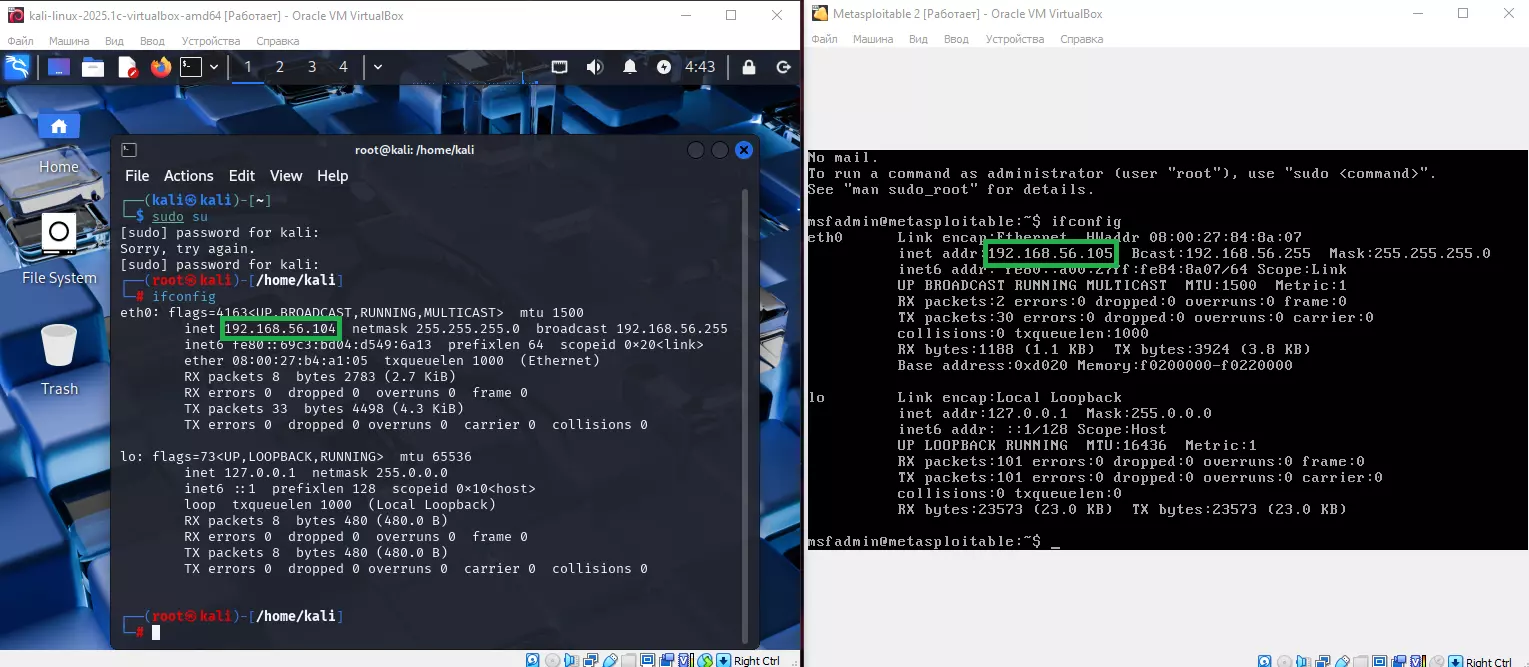Open Файл menu in Kali VirtualBox window
Screen dimensions: 1529x667
20,41
